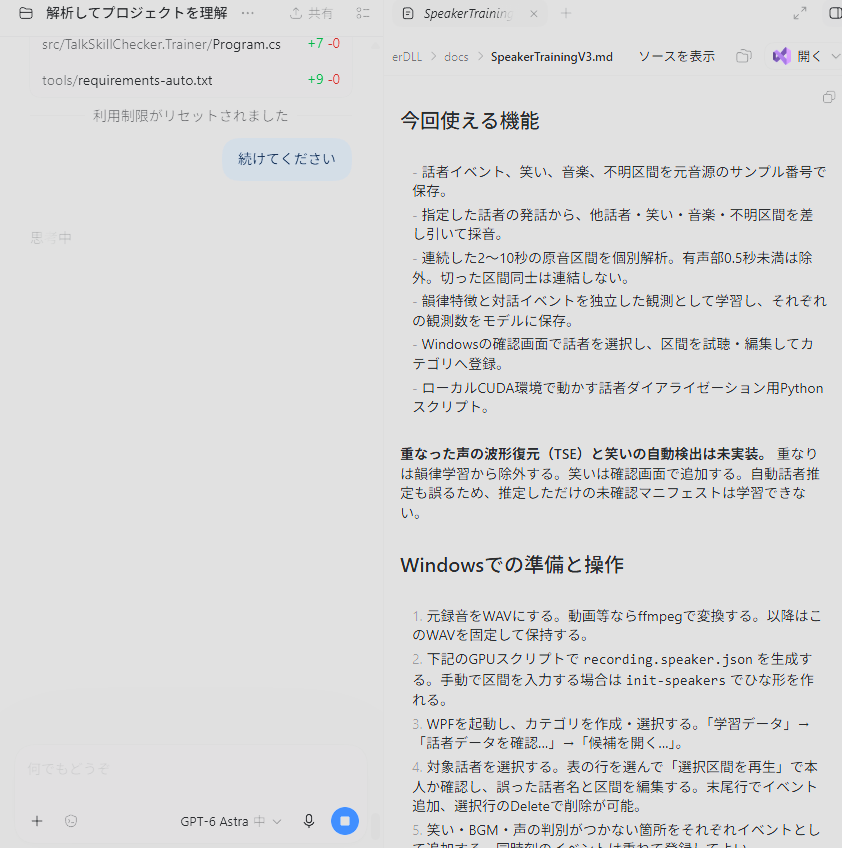
Task: Open the emoji face icon in composer
Action: (x=71, y=821)
